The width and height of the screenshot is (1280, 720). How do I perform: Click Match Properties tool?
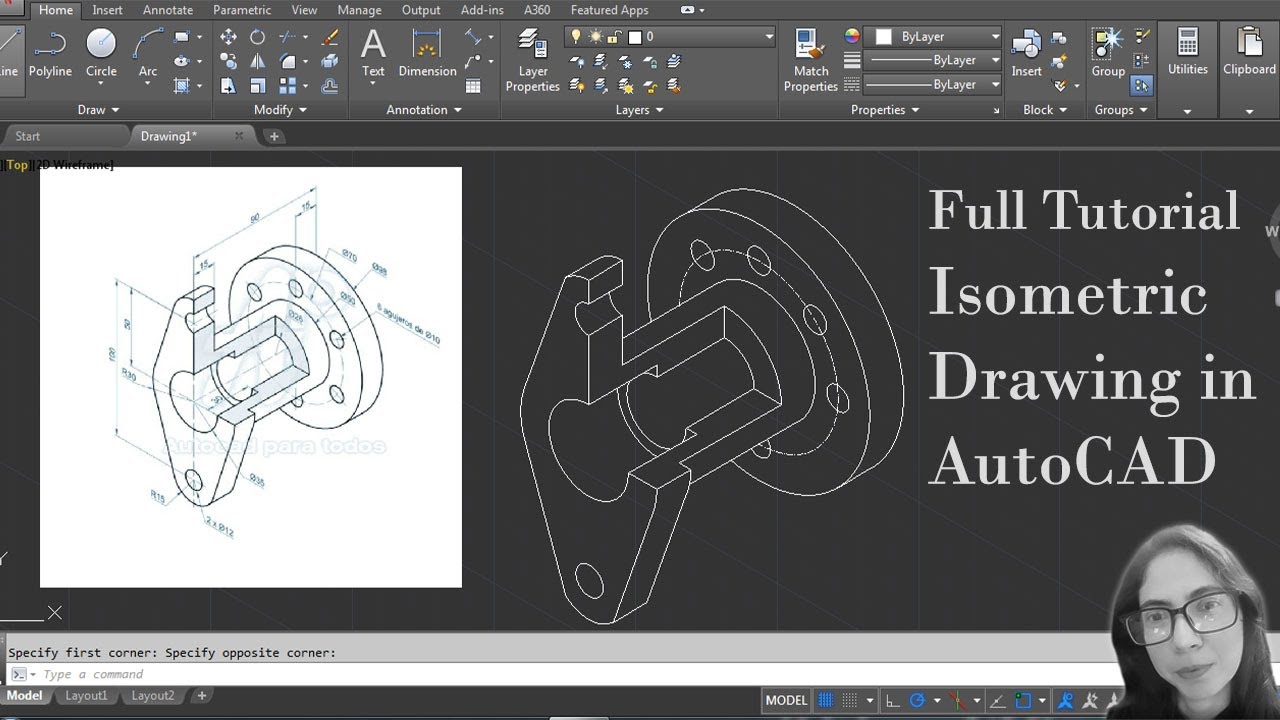[810, 60]
